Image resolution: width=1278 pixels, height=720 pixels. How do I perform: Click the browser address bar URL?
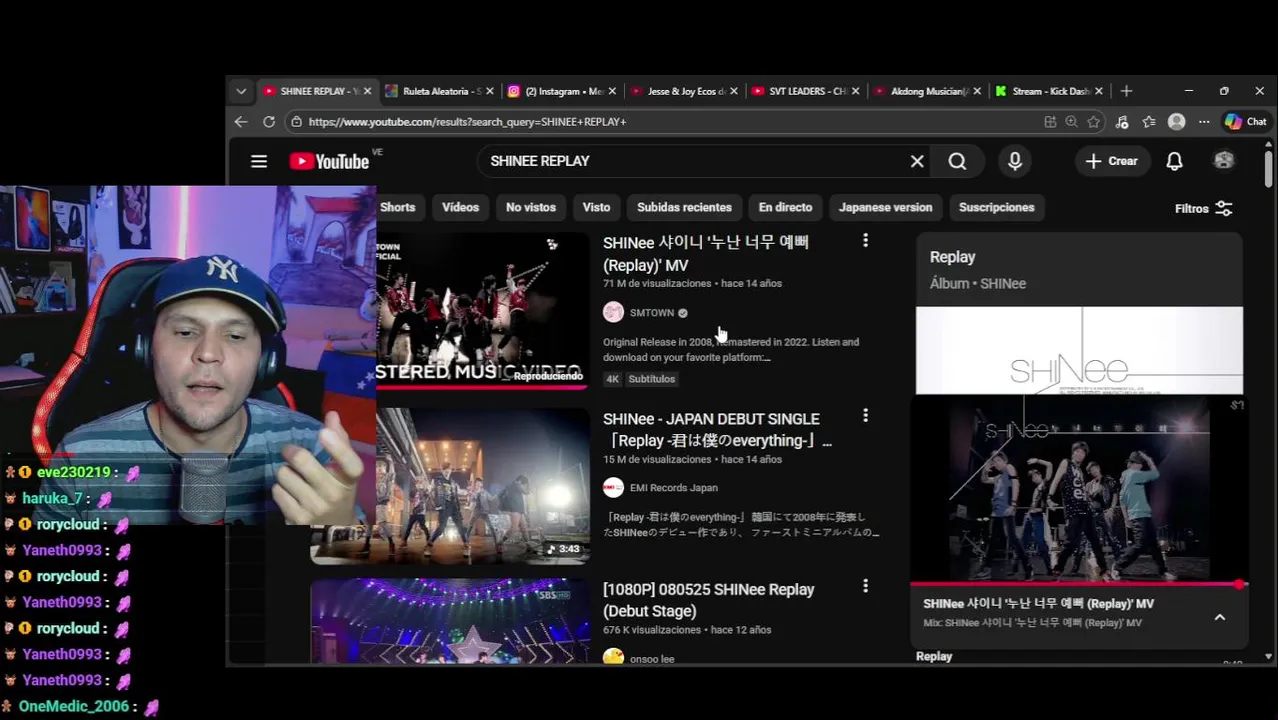[467, 121]
